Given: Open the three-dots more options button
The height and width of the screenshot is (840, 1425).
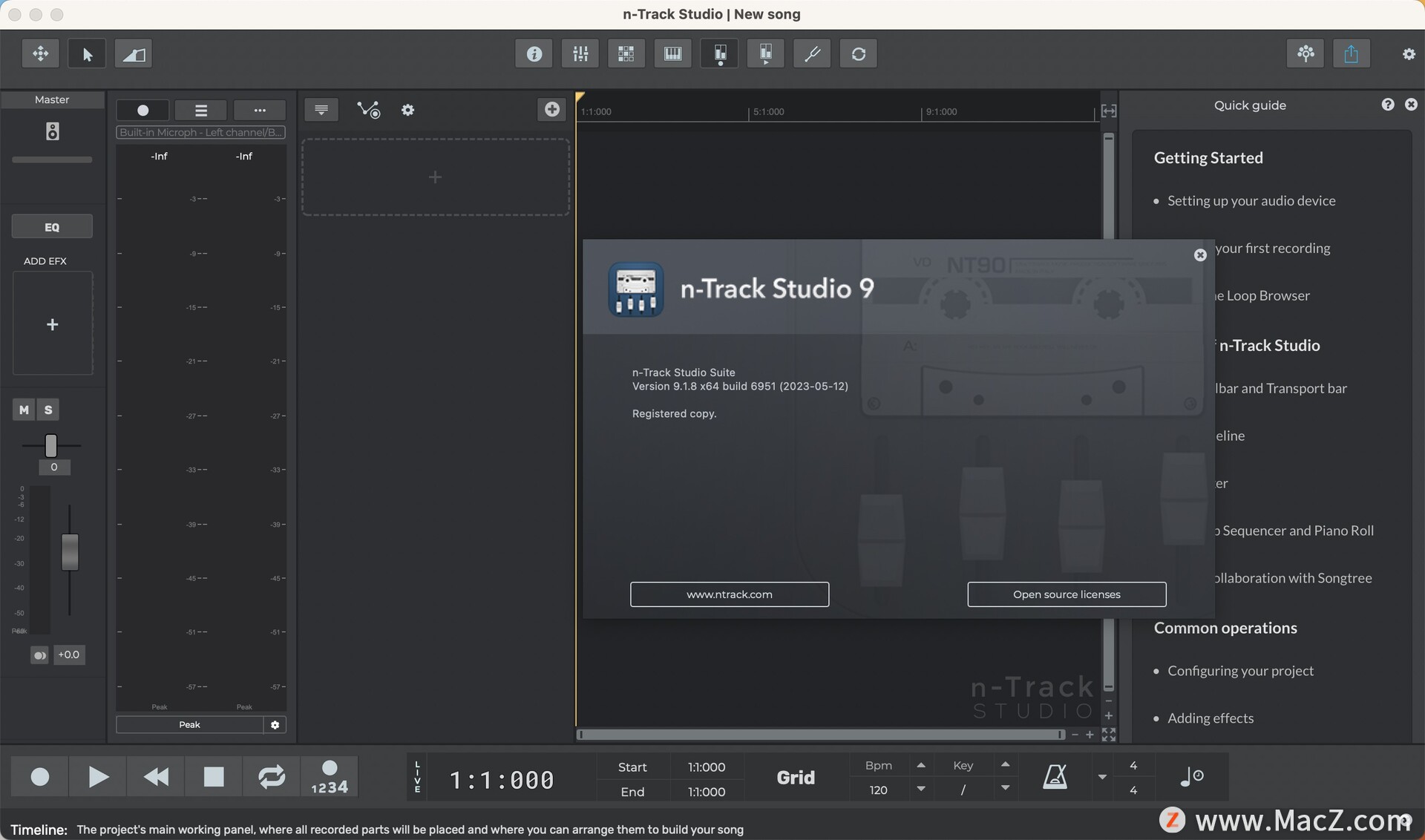Looking at the screenshot, I should pos(260,110).
